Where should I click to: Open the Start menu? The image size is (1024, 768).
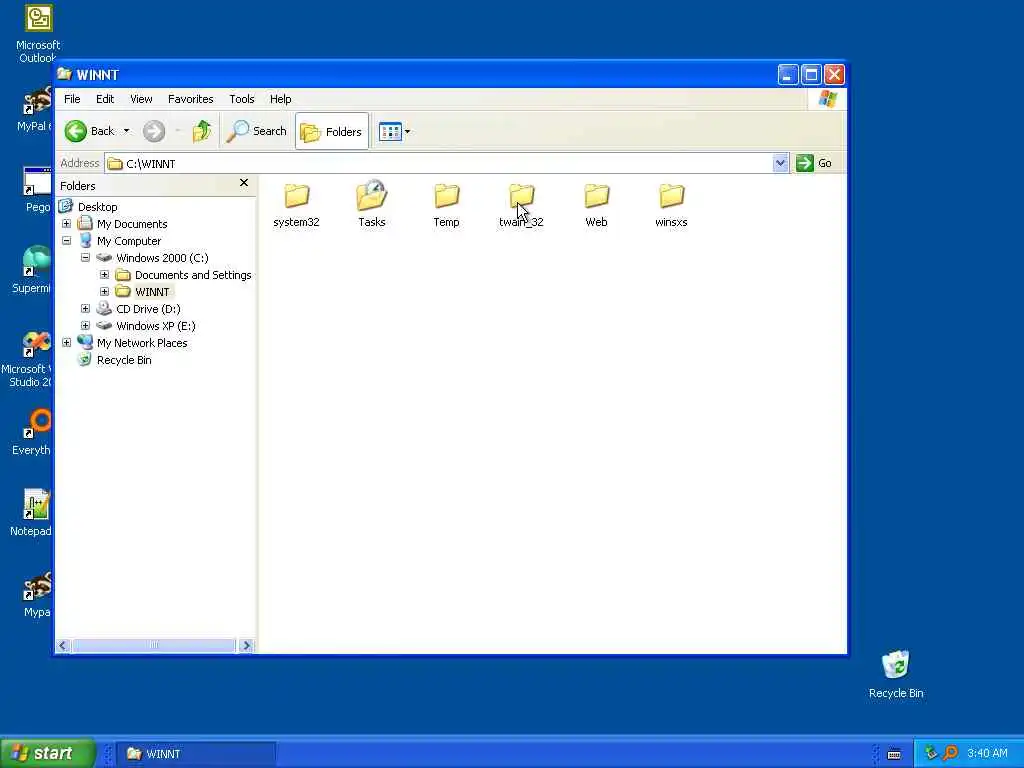48,753
